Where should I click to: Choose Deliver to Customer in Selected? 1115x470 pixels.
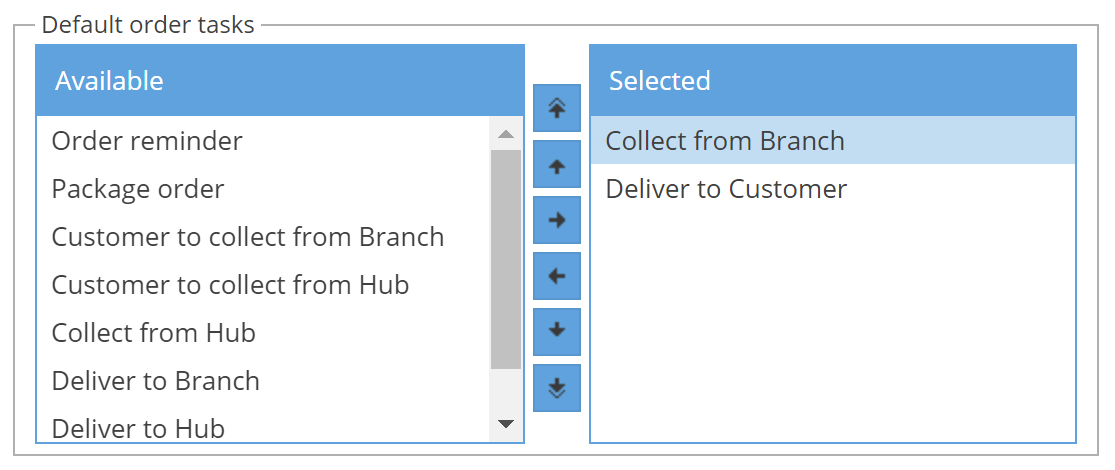click(726, 189)
